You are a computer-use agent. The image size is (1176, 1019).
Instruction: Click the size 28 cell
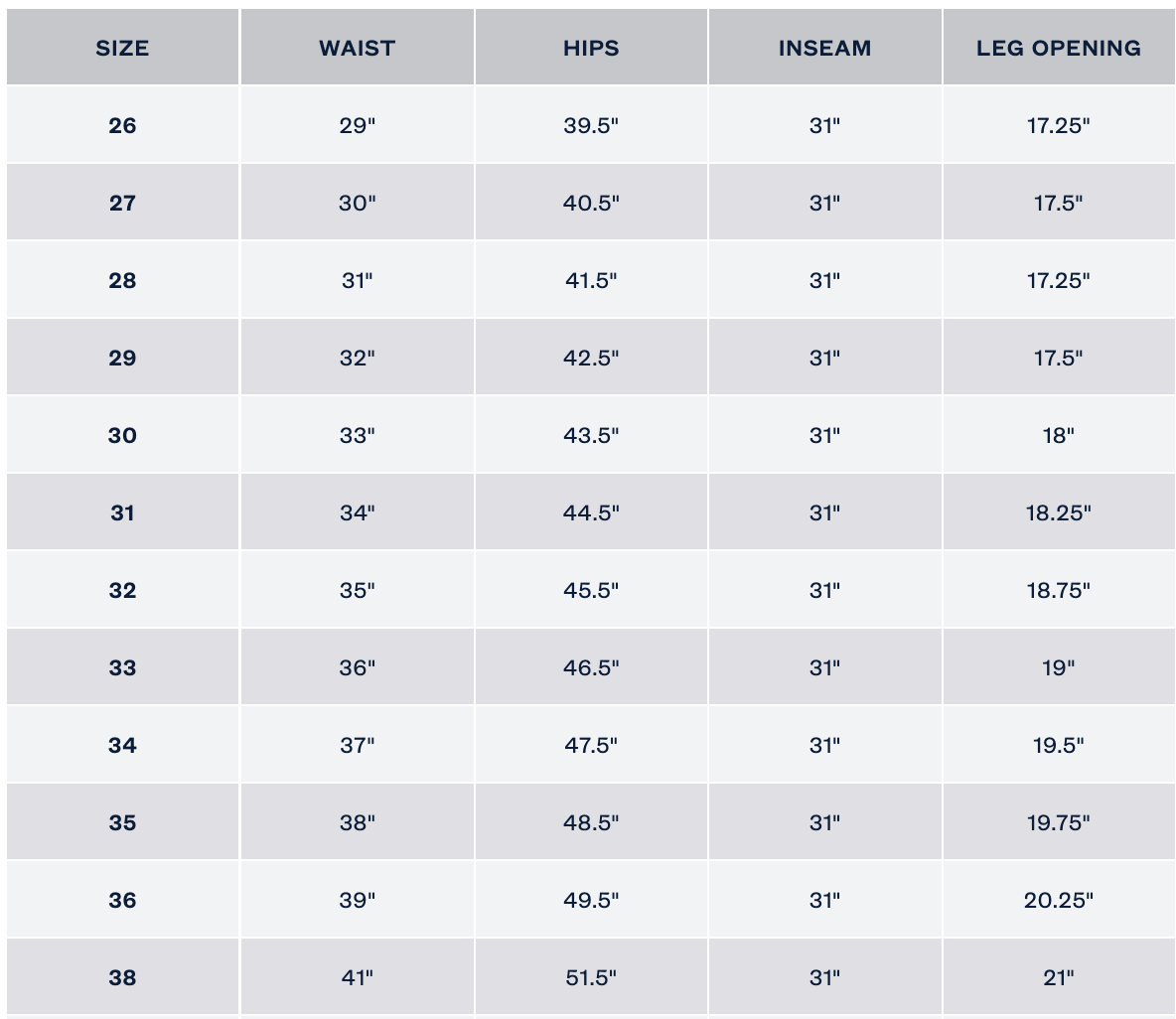tap(122, 281)
